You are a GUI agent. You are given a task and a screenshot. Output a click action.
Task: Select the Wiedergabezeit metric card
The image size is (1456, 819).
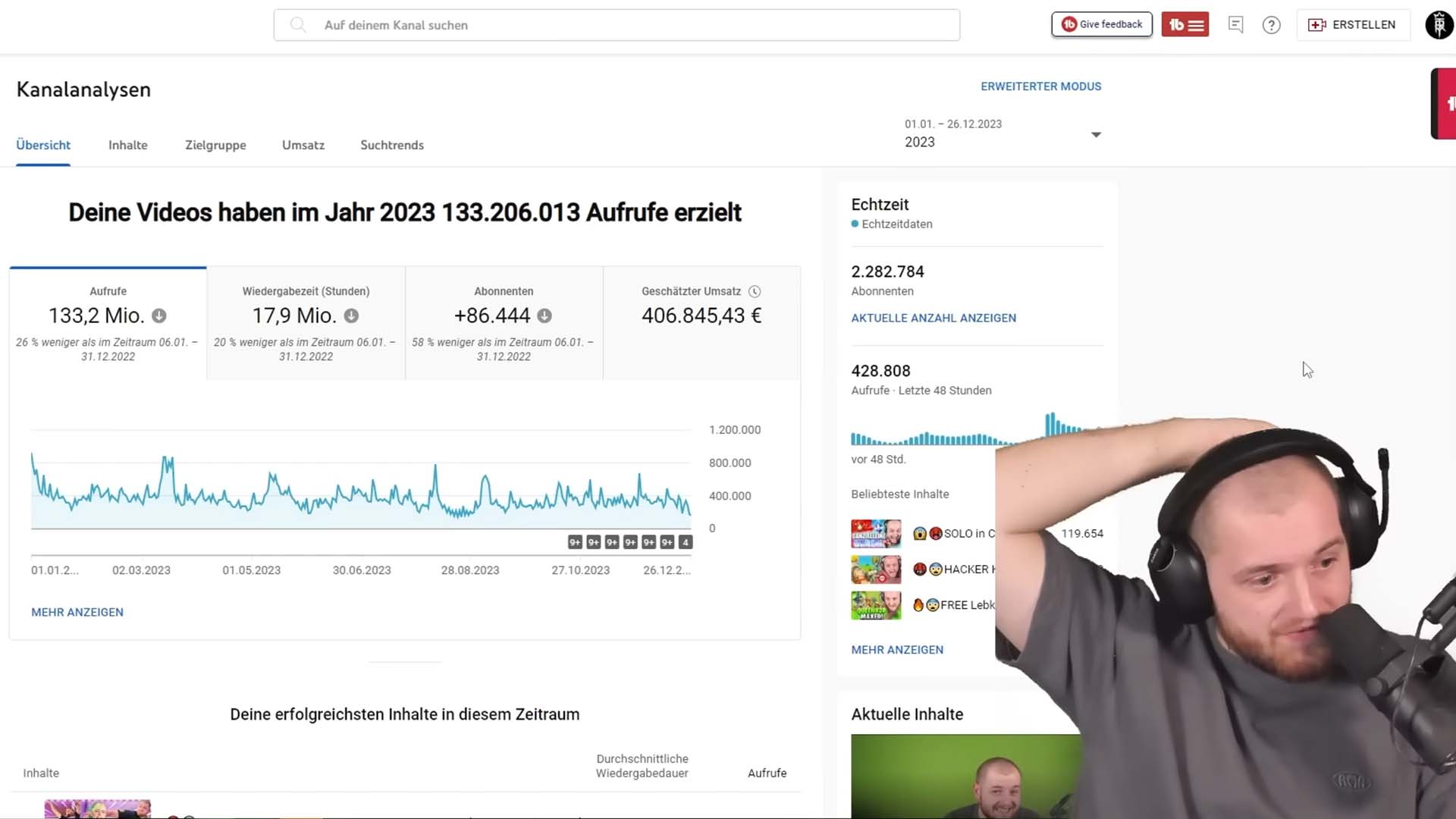pyautogui.click(x=306, y=322)
